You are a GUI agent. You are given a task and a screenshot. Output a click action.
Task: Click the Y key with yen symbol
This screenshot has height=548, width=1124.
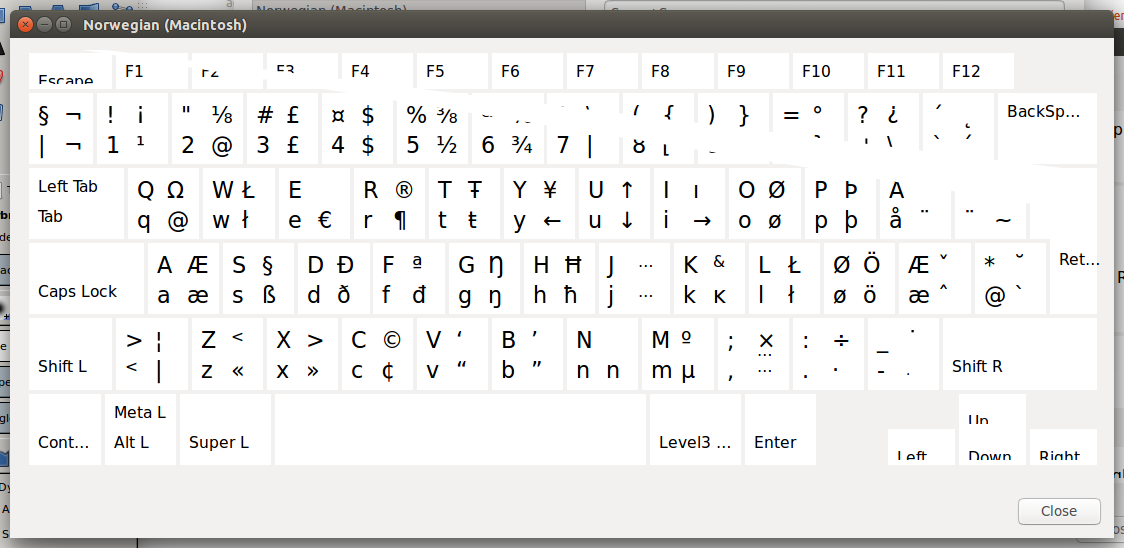click(x=540, y=203)
